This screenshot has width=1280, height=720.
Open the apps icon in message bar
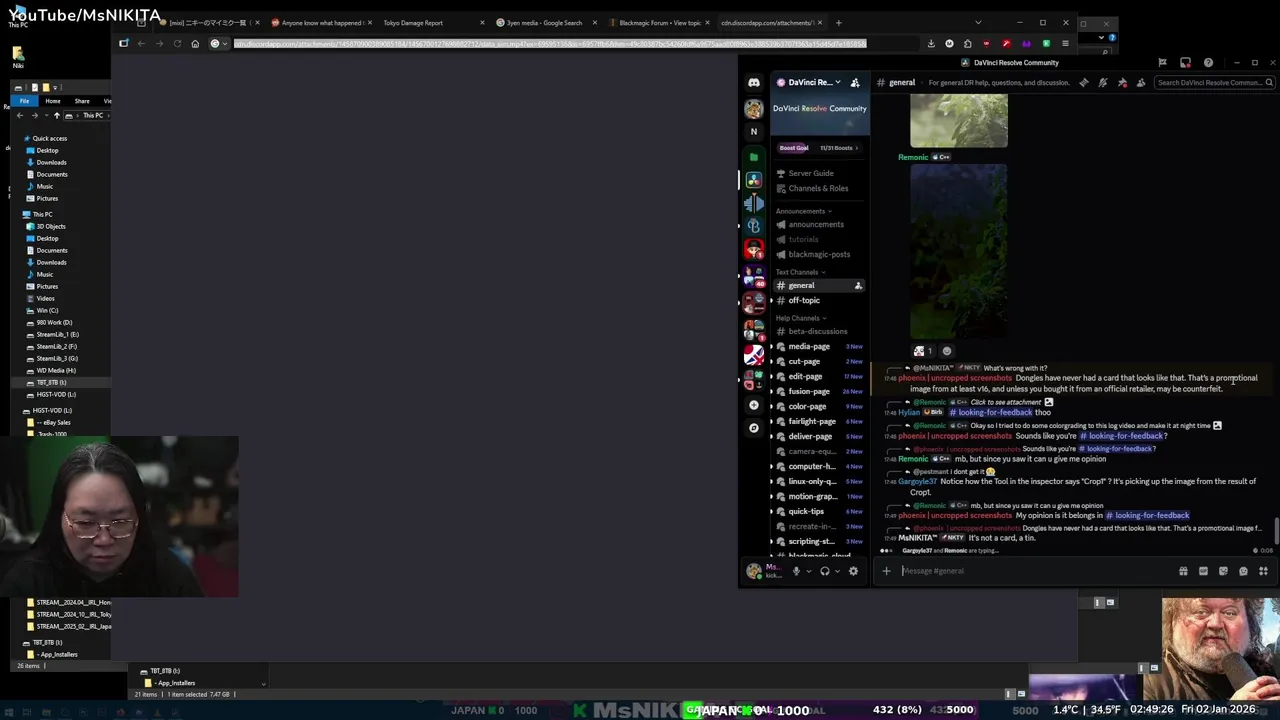(1263, 571)
